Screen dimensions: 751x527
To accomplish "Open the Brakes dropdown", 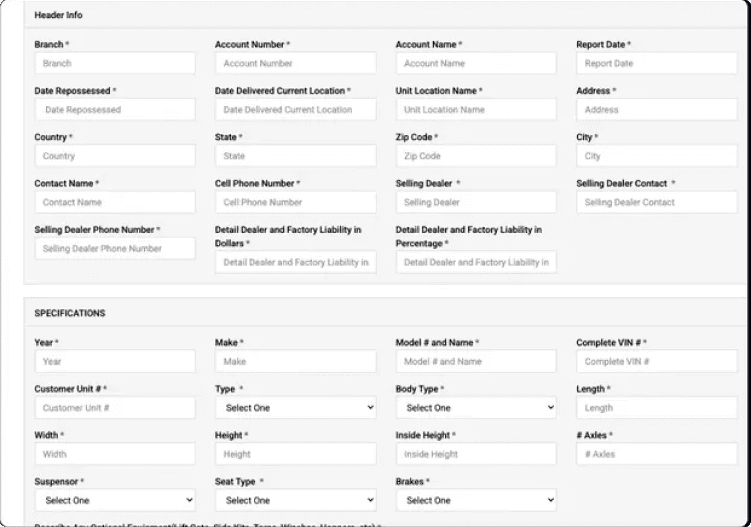I will [476, 500].
